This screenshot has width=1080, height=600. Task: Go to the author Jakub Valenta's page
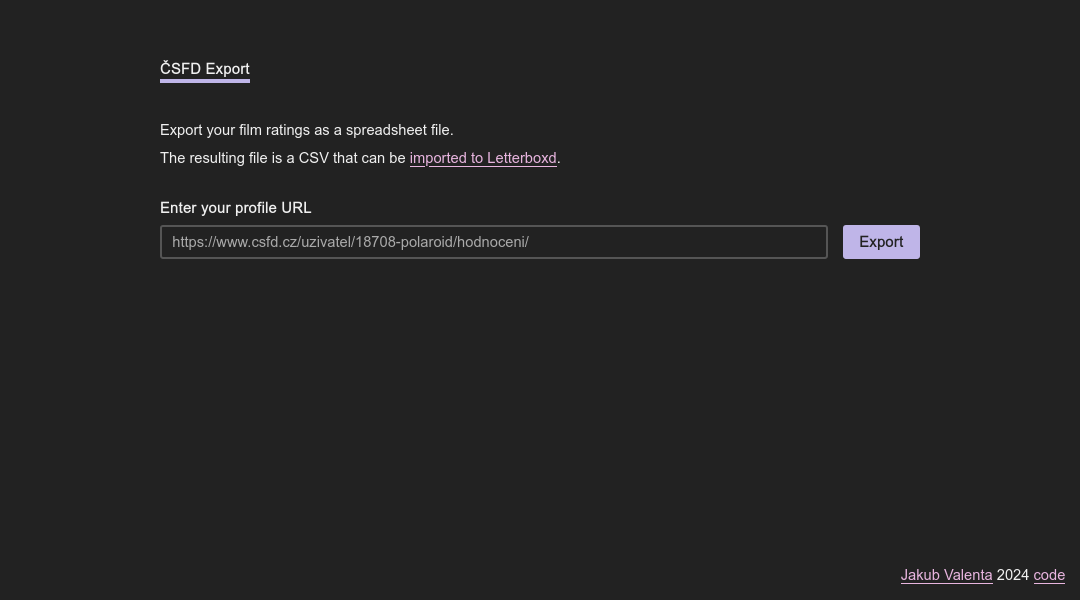point(946,575)
